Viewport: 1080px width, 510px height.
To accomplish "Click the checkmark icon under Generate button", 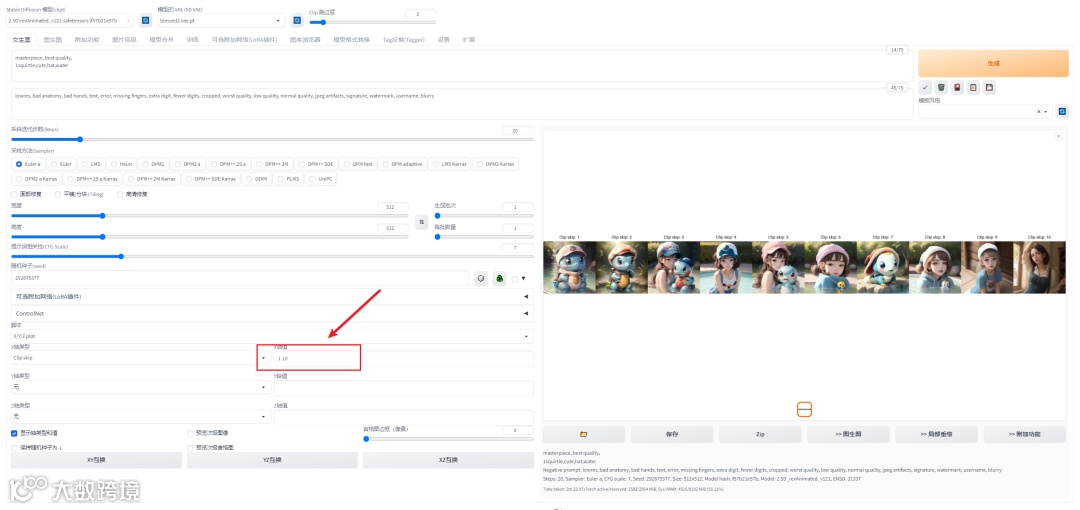I will coord(925,88).
